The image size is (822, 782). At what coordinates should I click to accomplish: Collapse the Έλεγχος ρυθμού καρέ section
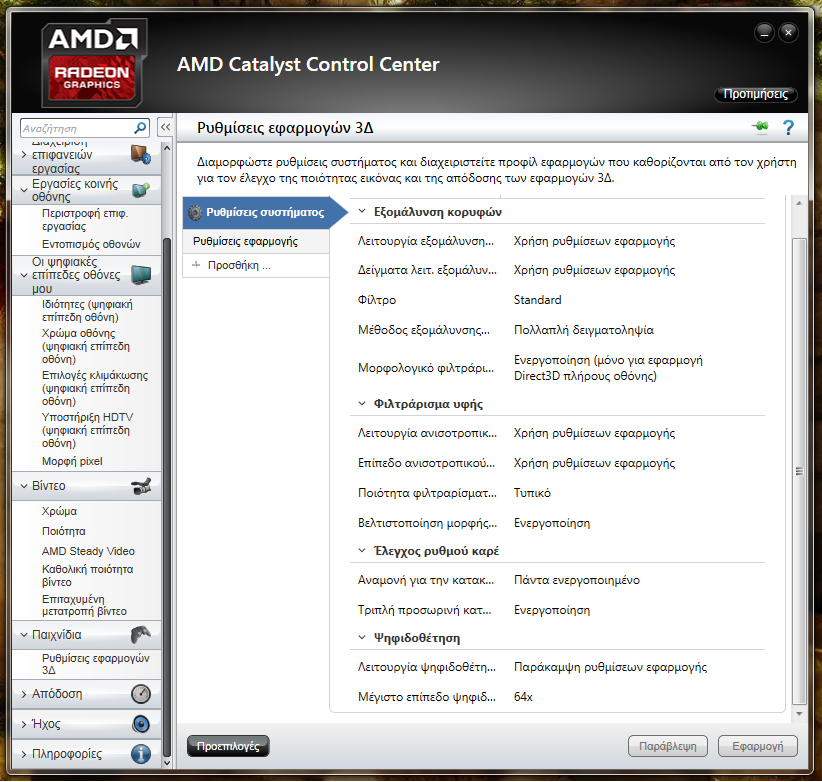362,550
